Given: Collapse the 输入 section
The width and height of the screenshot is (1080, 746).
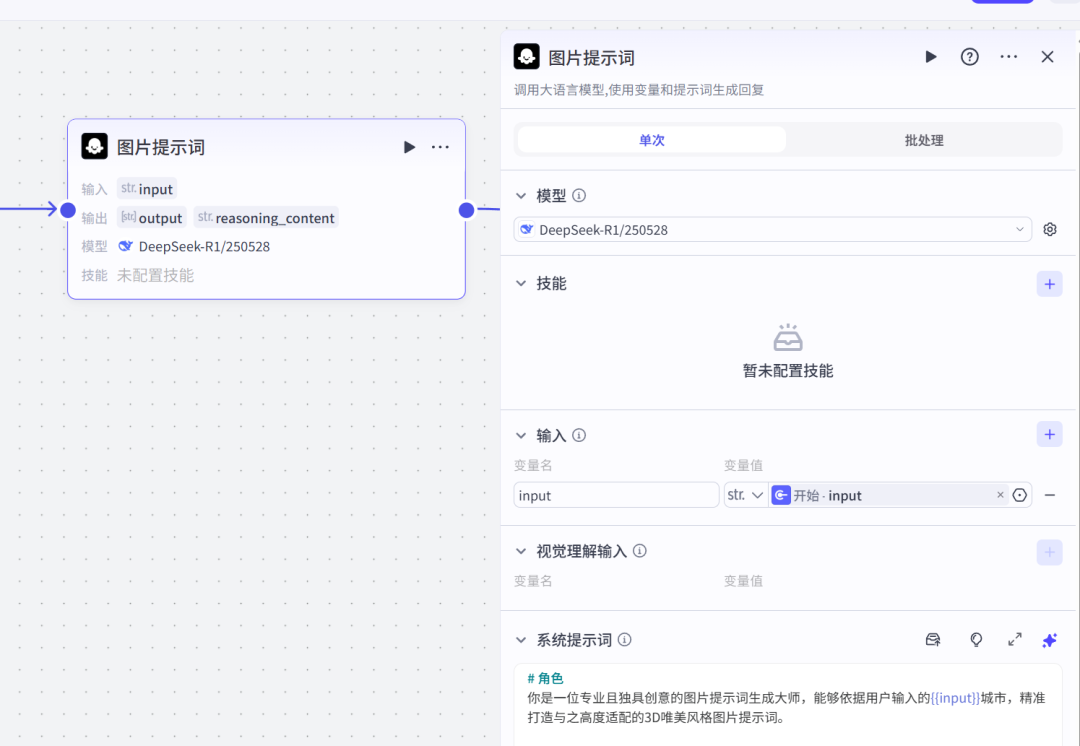Looking at the screenshot, I should point(521,435).
